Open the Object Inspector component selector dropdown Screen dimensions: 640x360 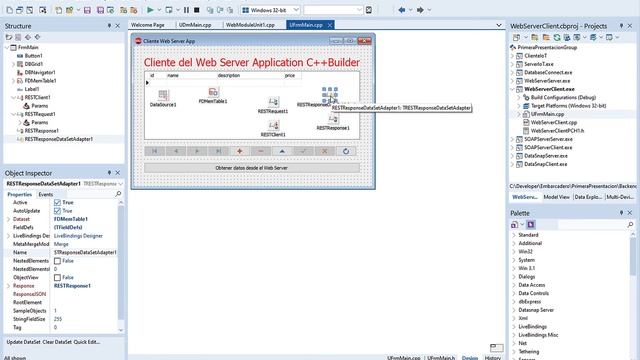coord(120,184)
